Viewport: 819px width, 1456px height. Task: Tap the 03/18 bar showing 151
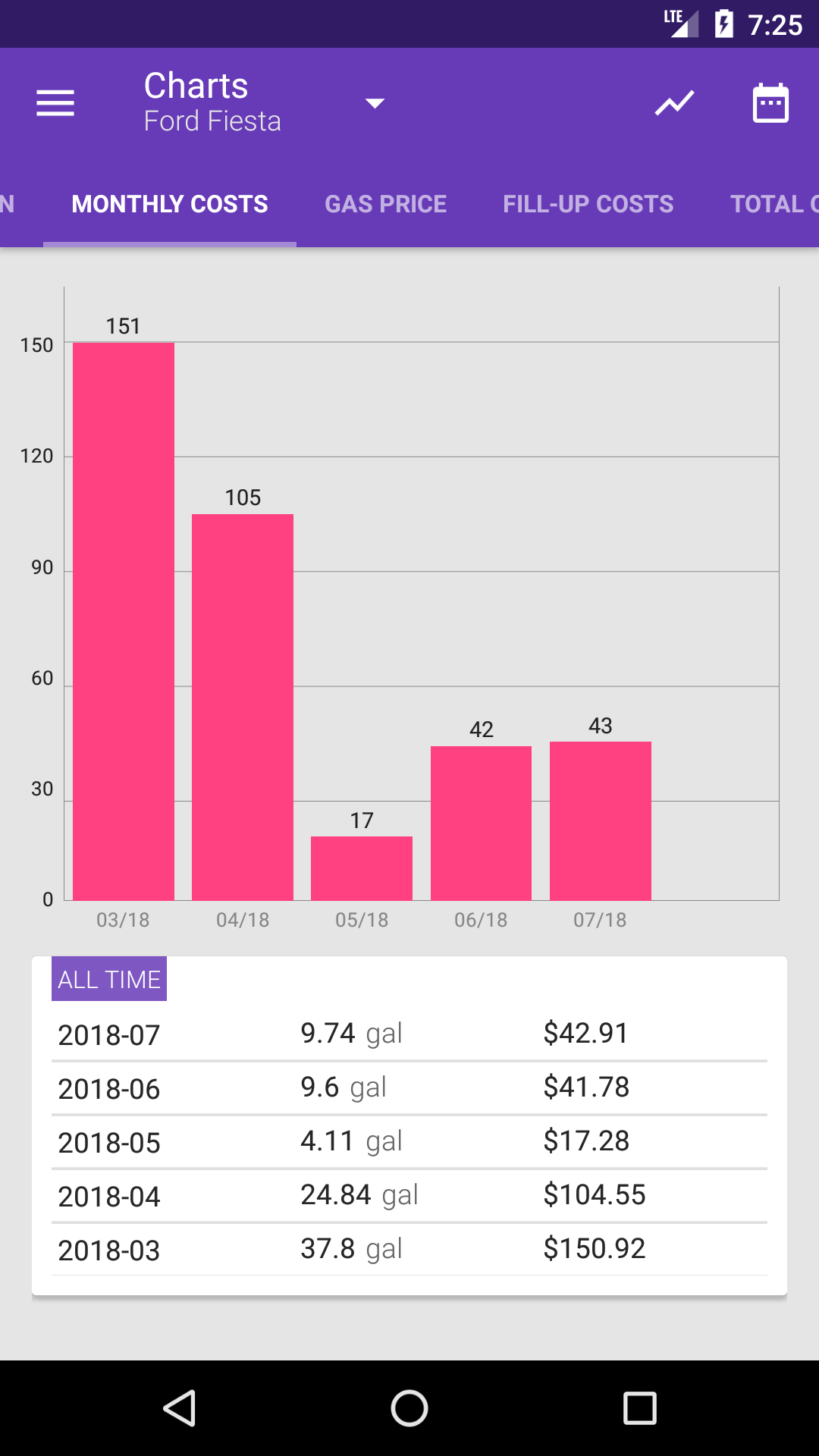[124, 621]
